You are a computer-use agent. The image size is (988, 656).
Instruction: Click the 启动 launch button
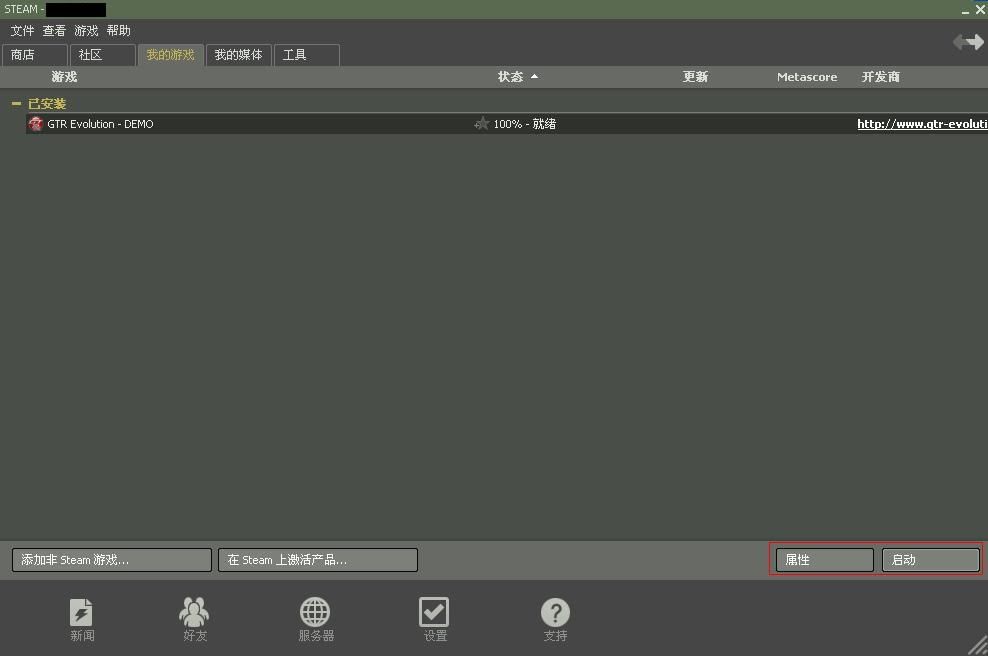coord(931,560)
